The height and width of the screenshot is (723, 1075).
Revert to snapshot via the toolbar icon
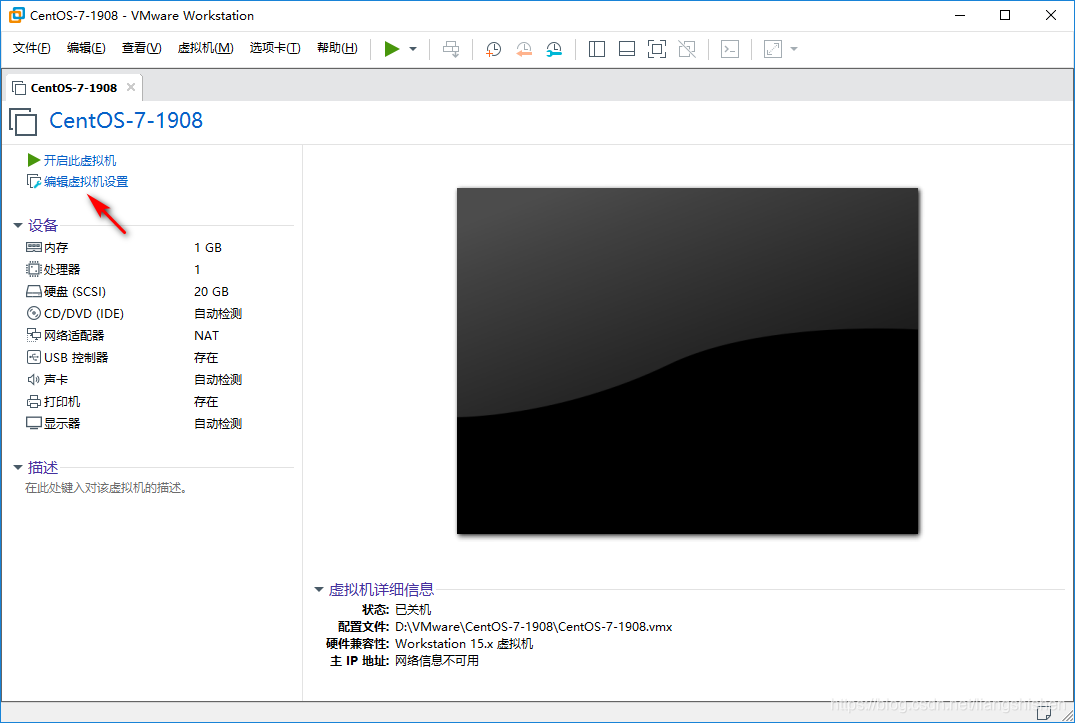[524, 48]
